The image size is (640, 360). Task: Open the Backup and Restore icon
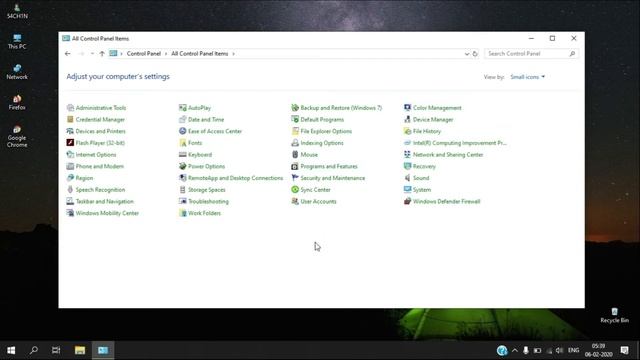coord(295,108)
